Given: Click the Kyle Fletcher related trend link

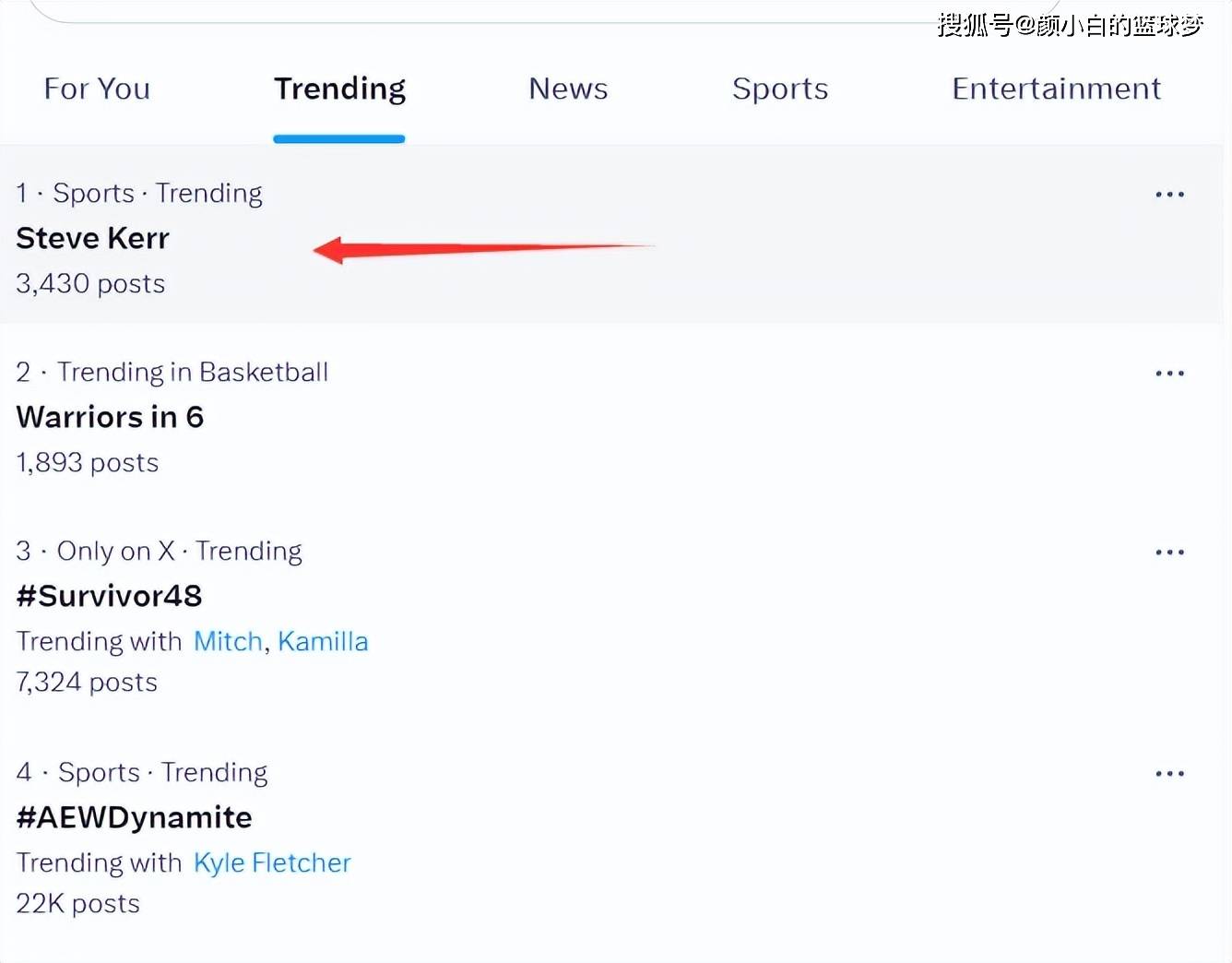Looking at the screenshot, I should 272,862.
